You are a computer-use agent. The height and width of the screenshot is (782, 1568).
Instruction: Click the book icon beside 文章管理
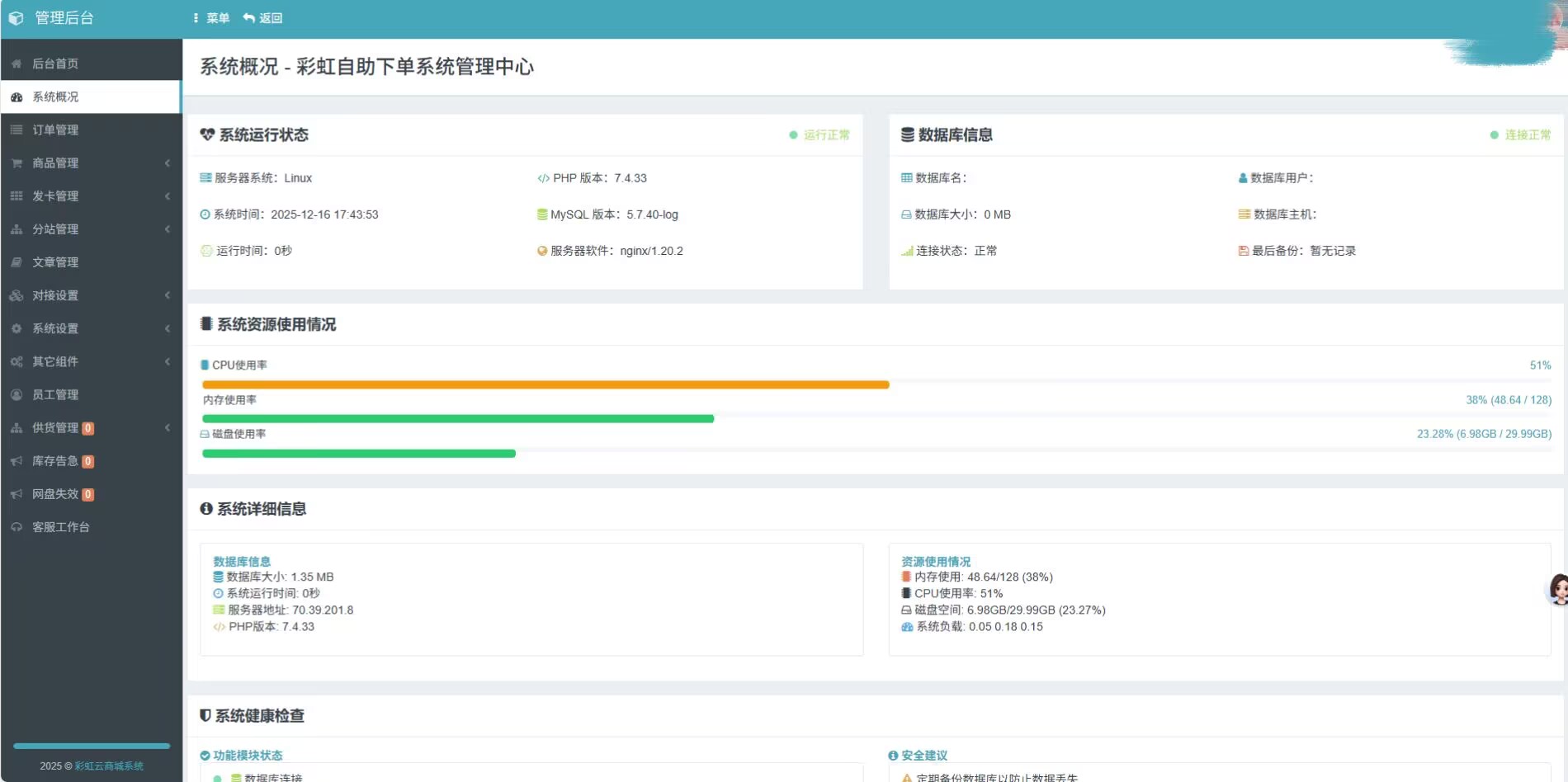tap(17, 262)
